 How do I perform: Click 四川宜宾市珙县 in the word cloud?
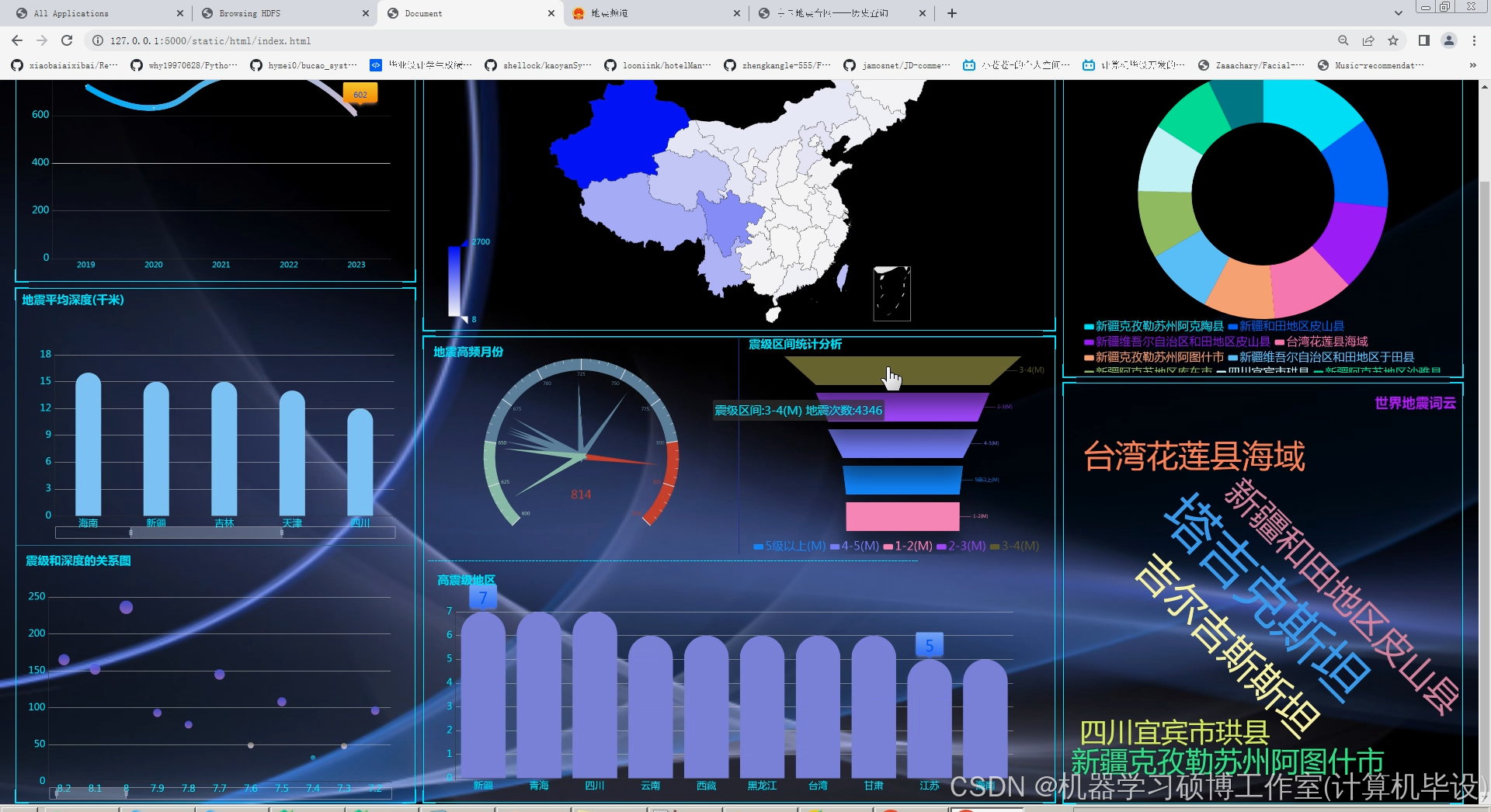tap(1174, 733)
